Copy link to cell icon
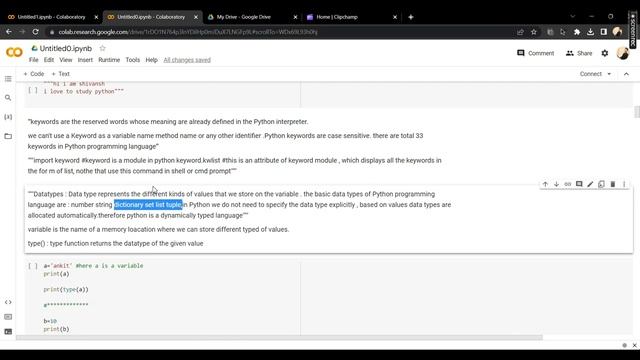The height and width of the screenshot is (360, 640). point(568,184)
